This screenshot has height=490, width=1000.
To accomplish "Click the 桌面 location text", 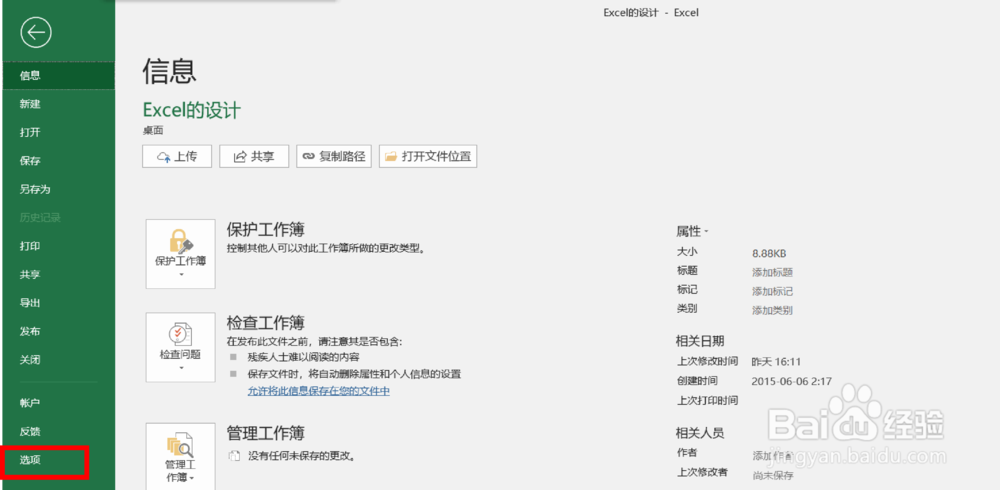I will tap(153, 130).
